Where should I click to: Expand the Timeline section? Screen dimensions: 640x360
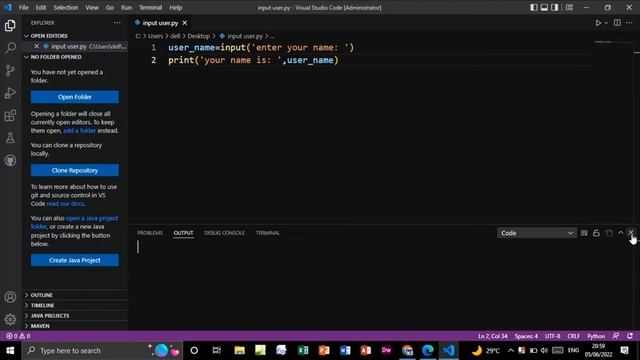(x=75, y=305)
